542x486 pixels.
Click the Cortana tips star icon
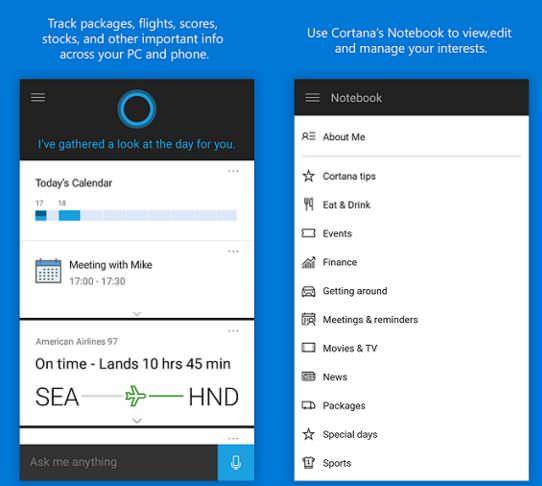309,176
